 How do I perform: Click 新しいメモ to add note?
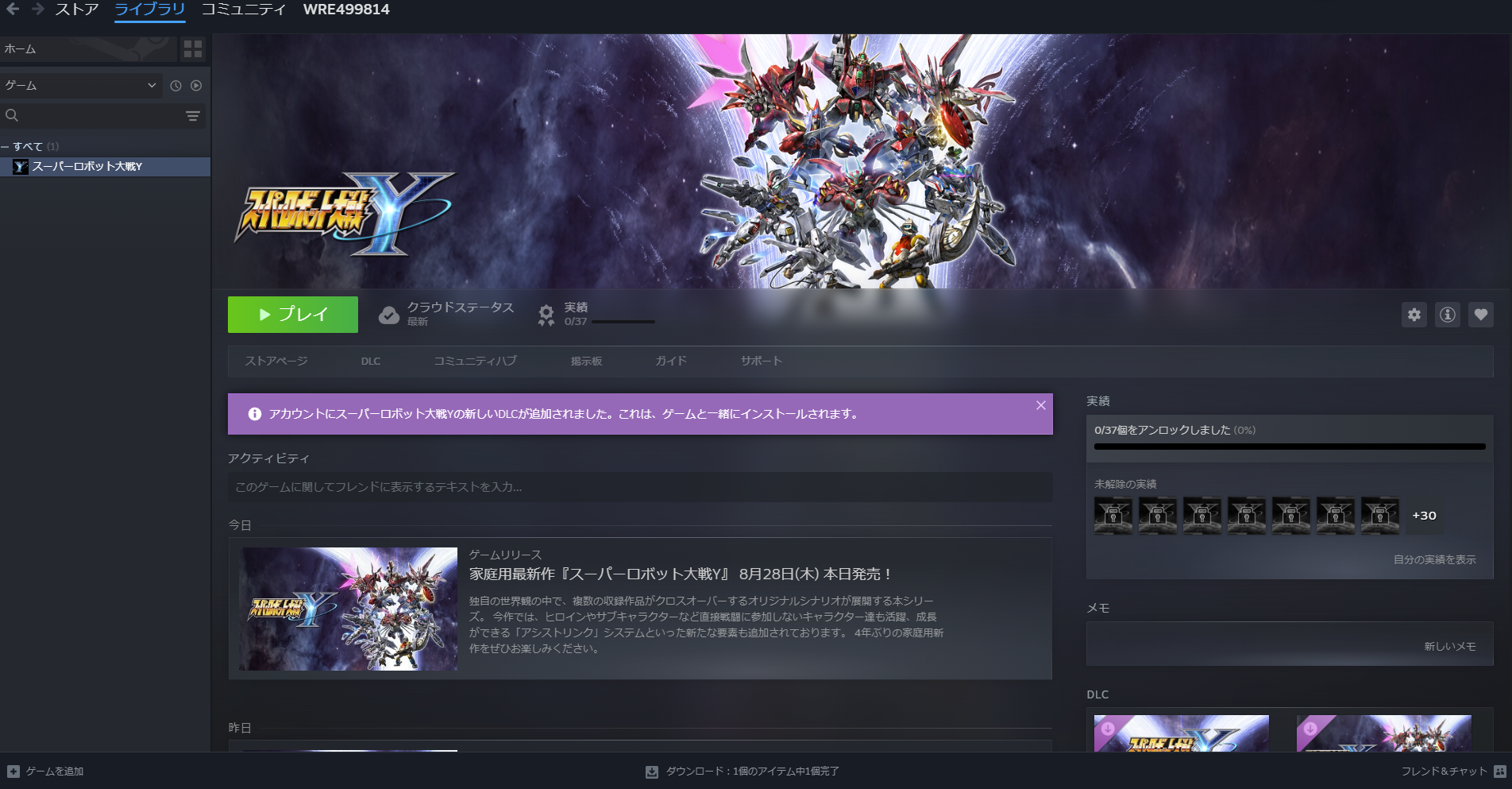pyautogui.click(x=1449, y=646)
